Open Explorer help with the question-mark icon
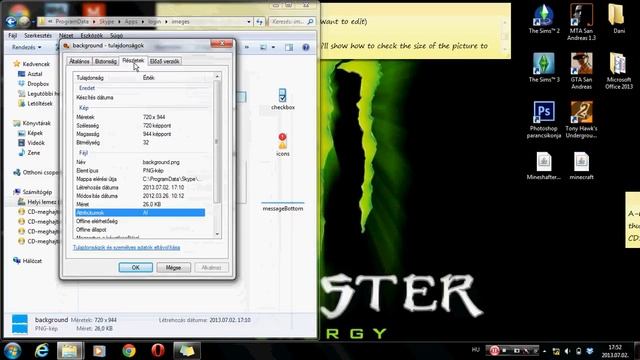The width and height of the screenshot is (640, 360). [x=306, y=47]
